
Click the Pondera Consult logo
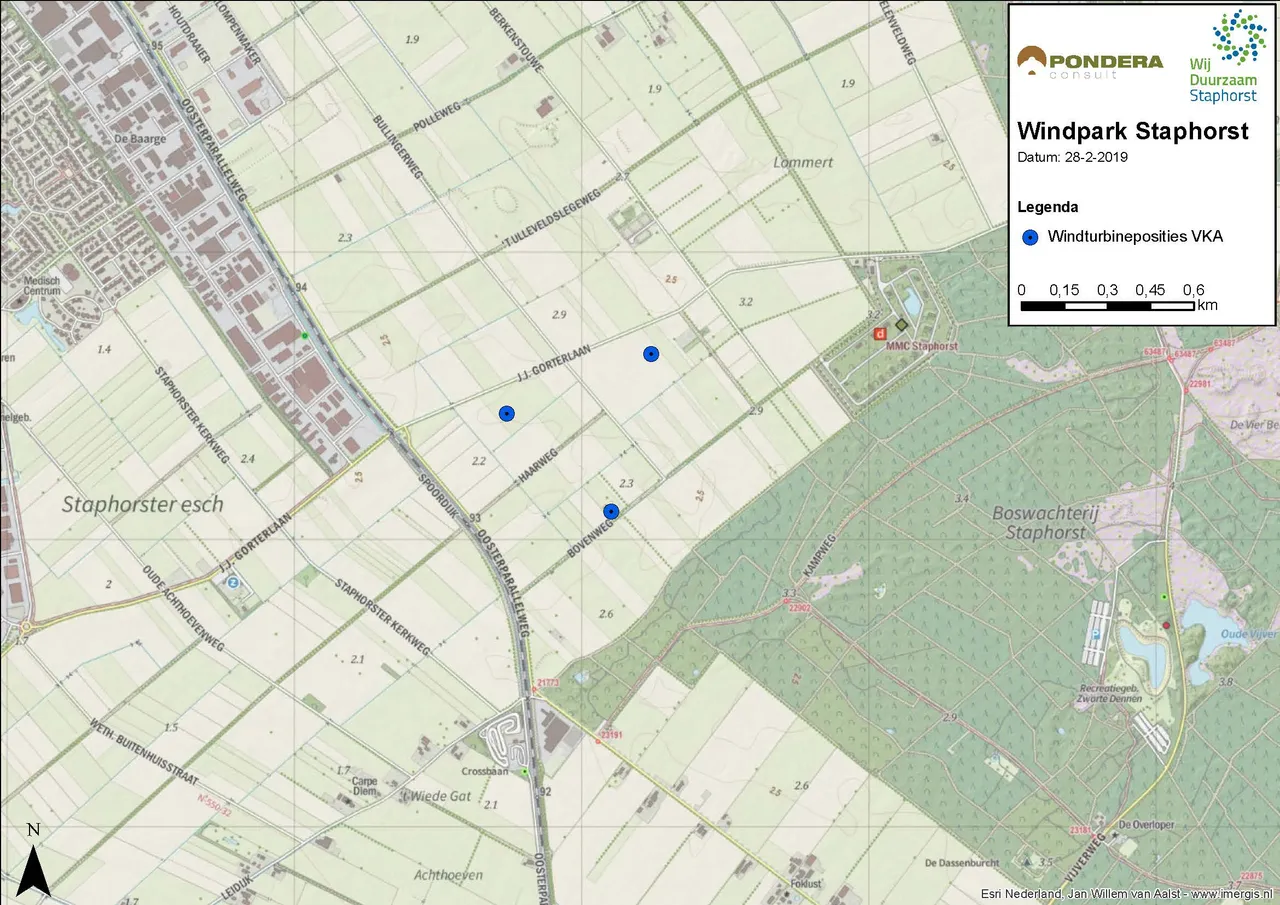[1089, 64]
